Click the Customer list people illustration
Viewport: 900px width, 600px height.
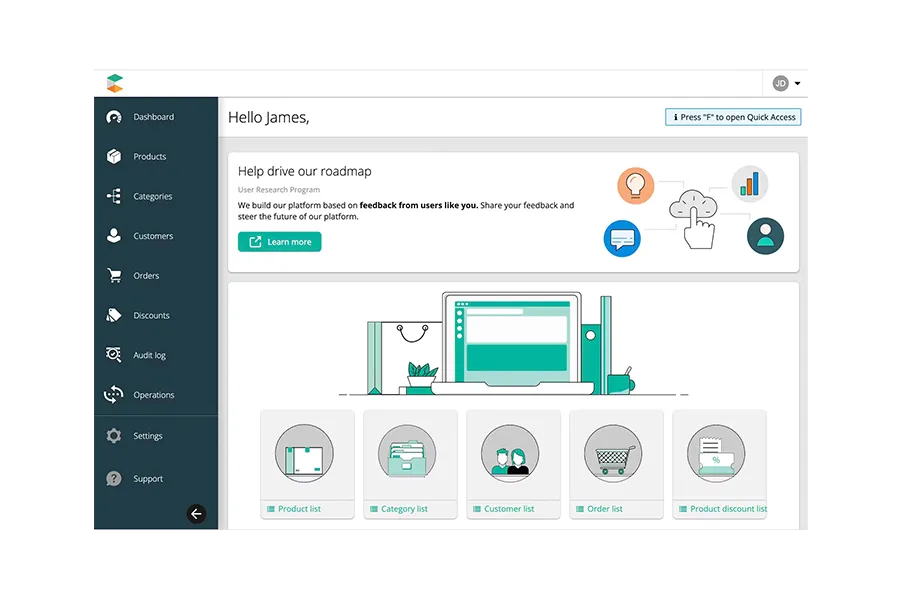click(x=510, y=454)
